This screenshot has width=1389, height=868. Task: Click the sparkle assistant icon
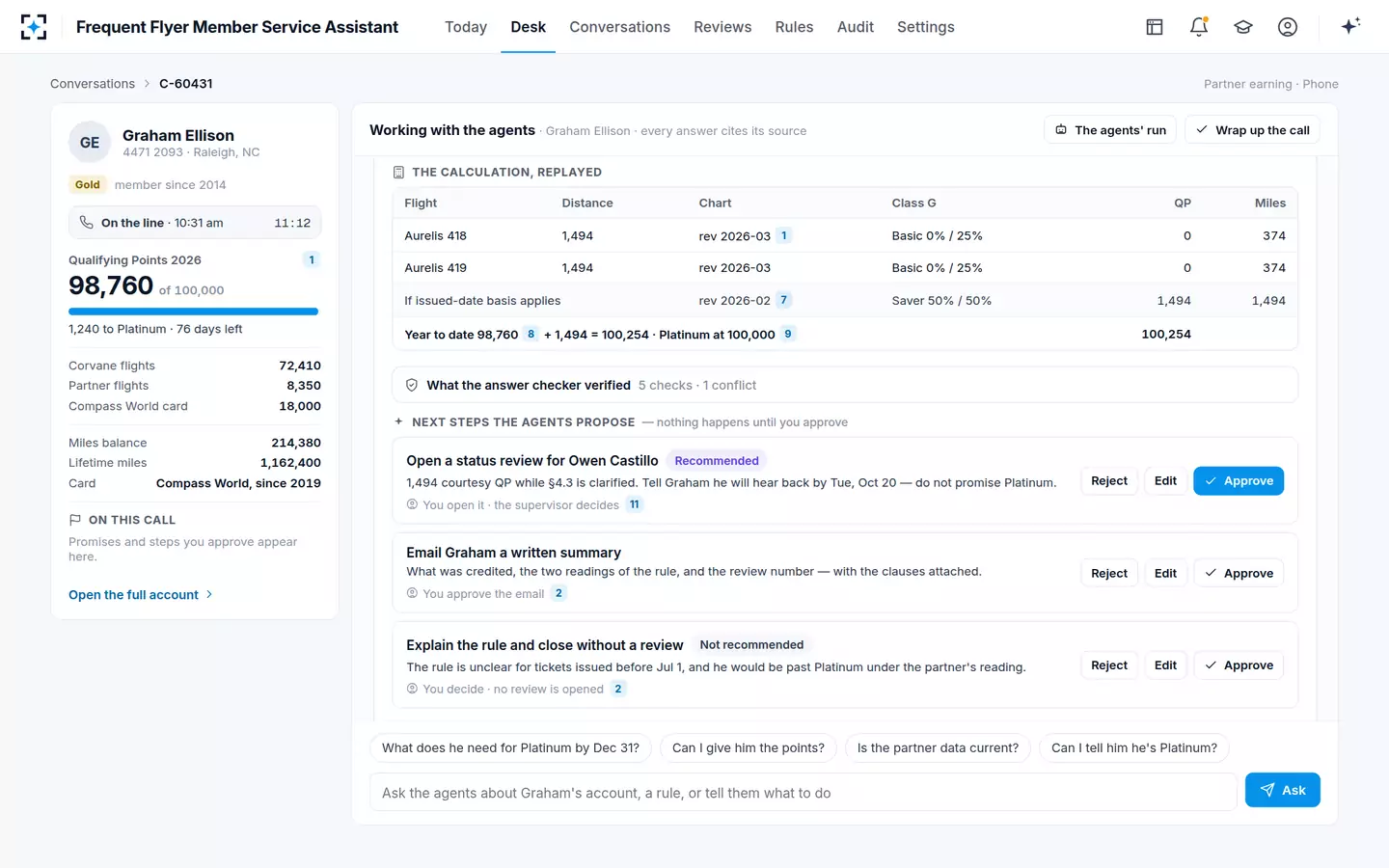[x=1350, y=26]
